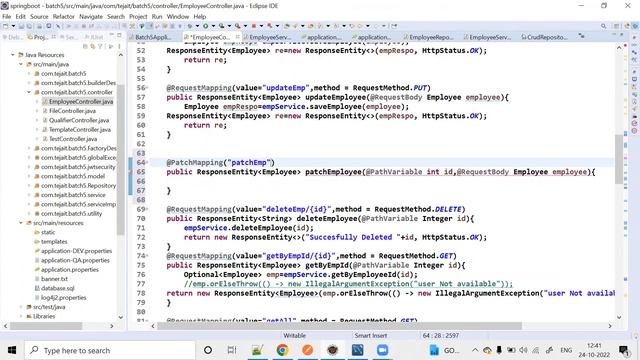
Task: Expand the src/test/java folder node
Action: click(x=21, y=307)
